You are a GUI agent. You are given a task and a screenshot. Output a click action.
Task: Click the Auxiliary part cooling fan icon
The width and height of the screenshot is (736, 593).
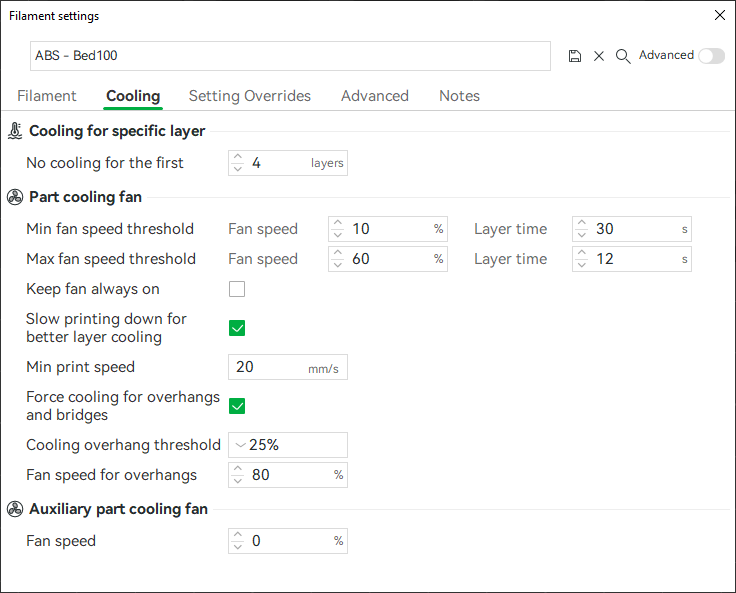click(15, 509)
